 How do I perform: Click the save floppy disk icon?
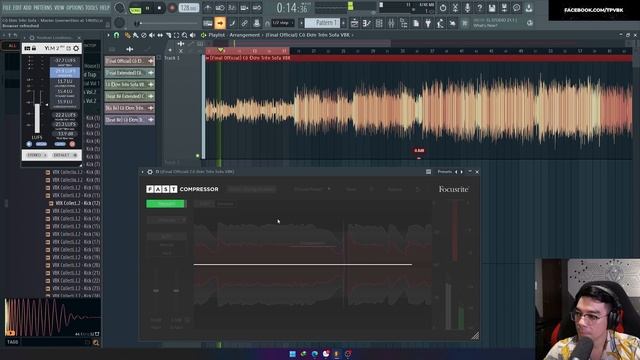click(492, 7)
